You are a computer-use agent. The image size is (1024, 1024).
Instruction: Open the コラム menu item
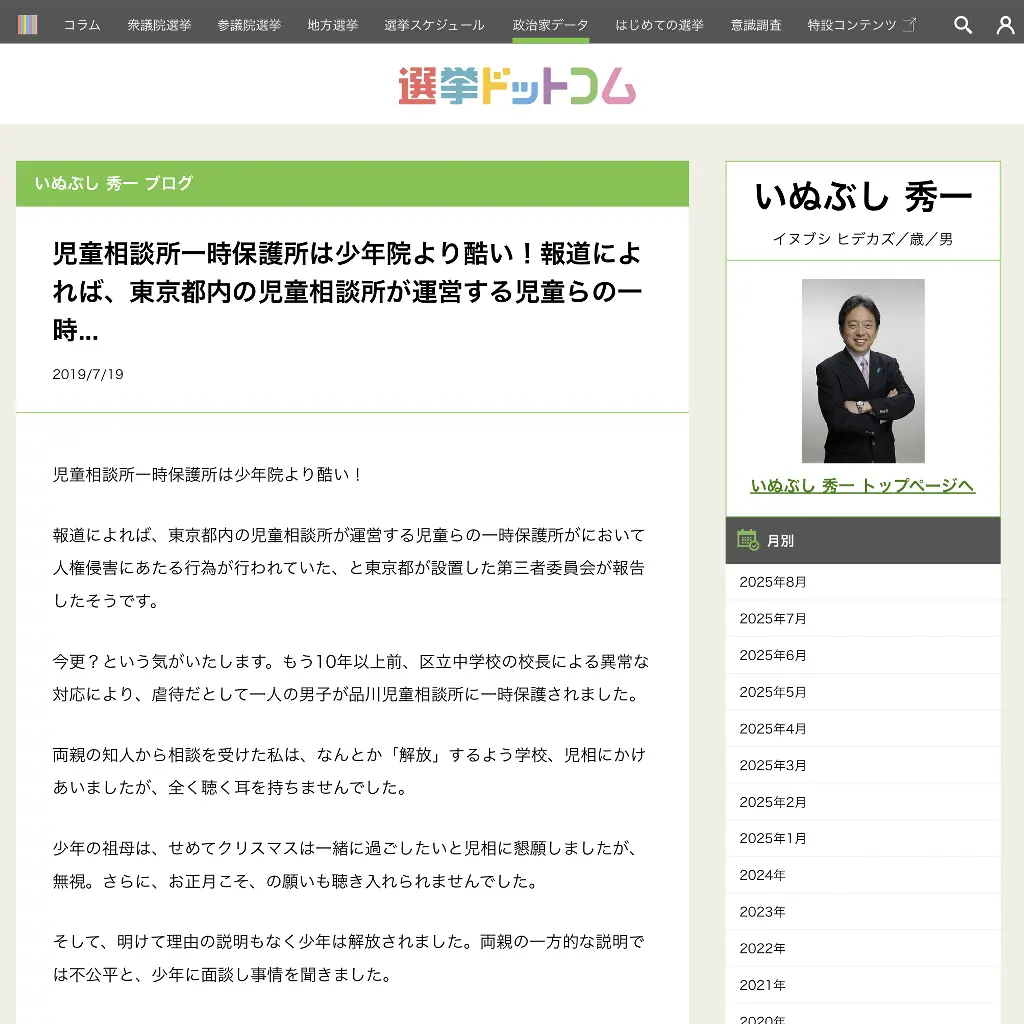[81, 25]
